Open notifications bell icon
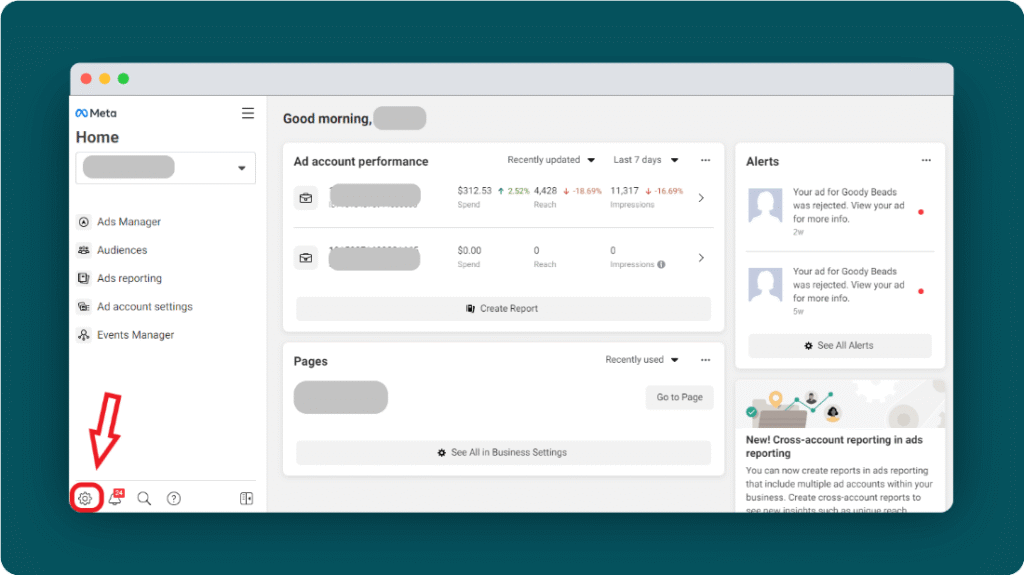 116,497
